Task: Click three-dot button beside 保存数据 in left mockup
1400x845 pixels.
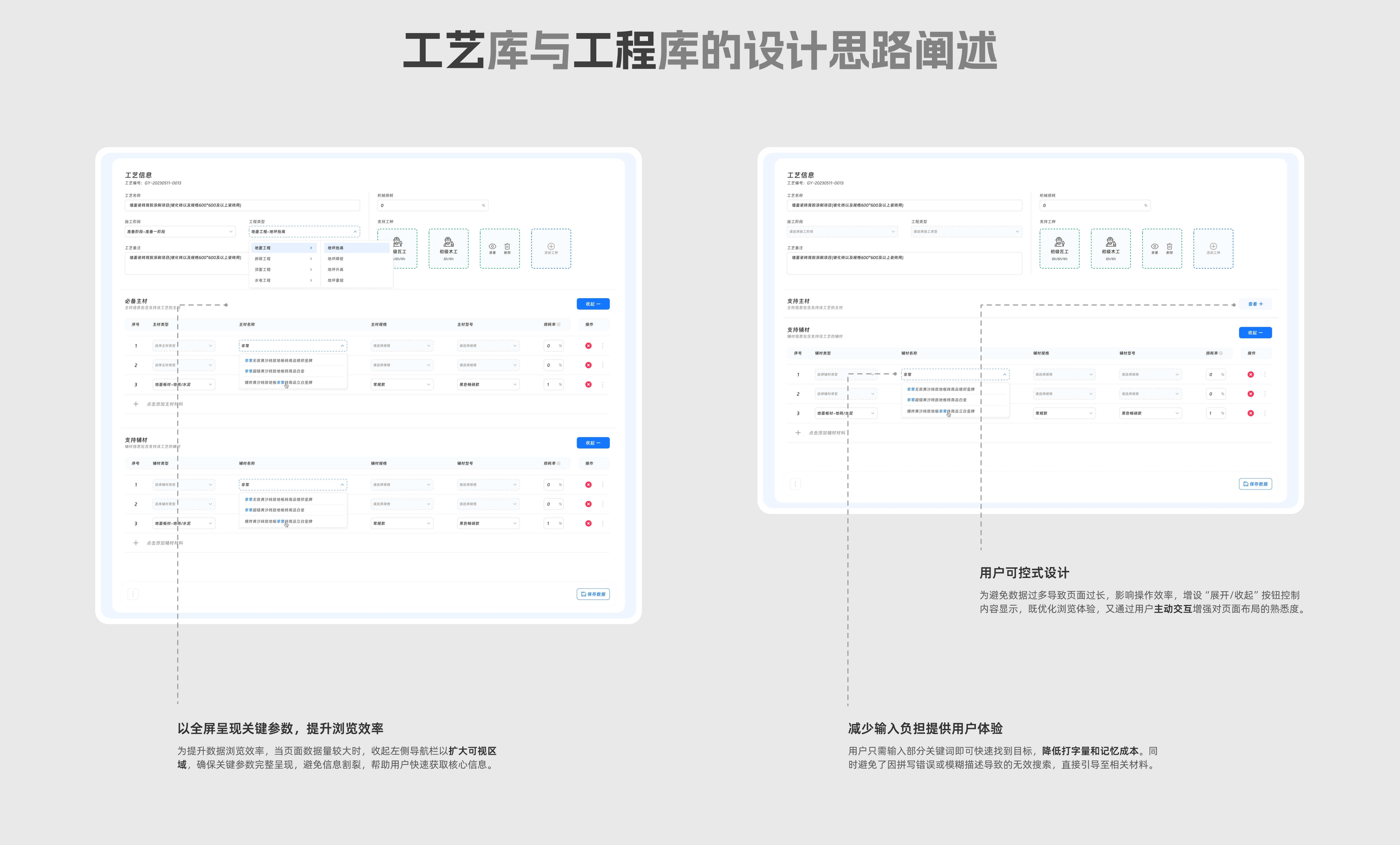Action: (x=133, y=594)
